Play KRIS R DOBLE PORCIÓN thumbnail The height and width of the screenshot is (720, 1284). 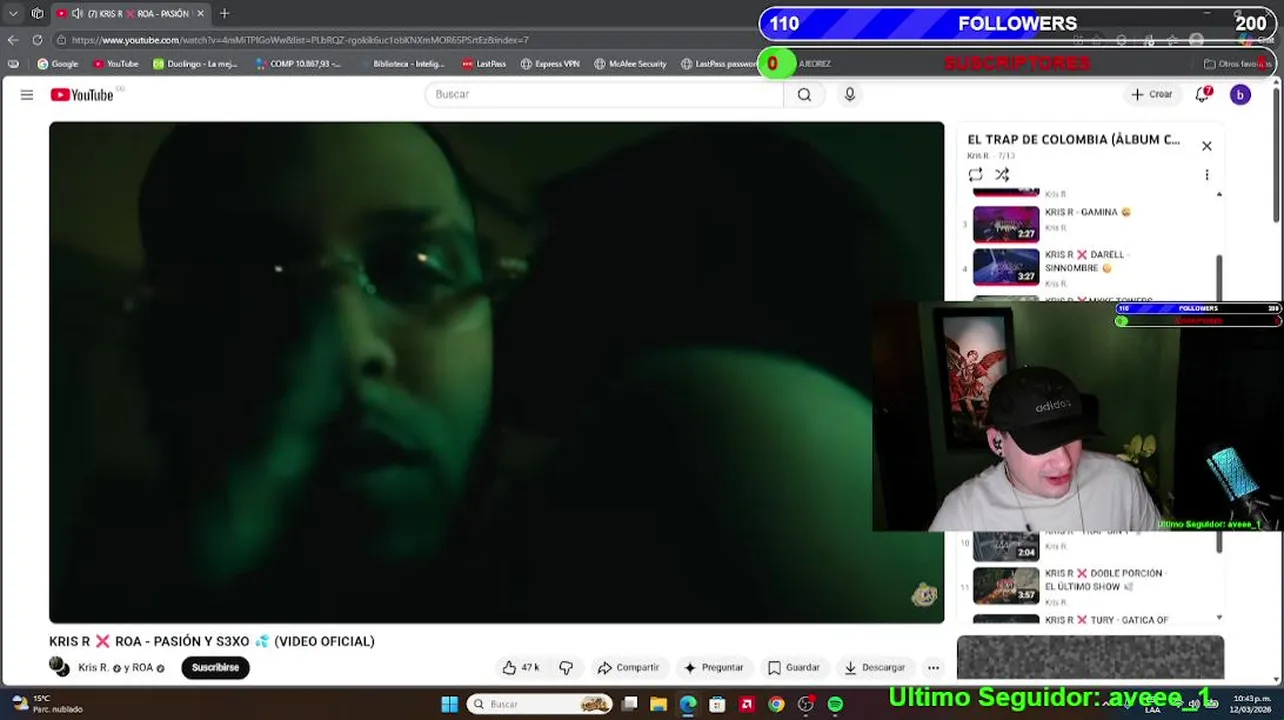[x=1006, y=586]
